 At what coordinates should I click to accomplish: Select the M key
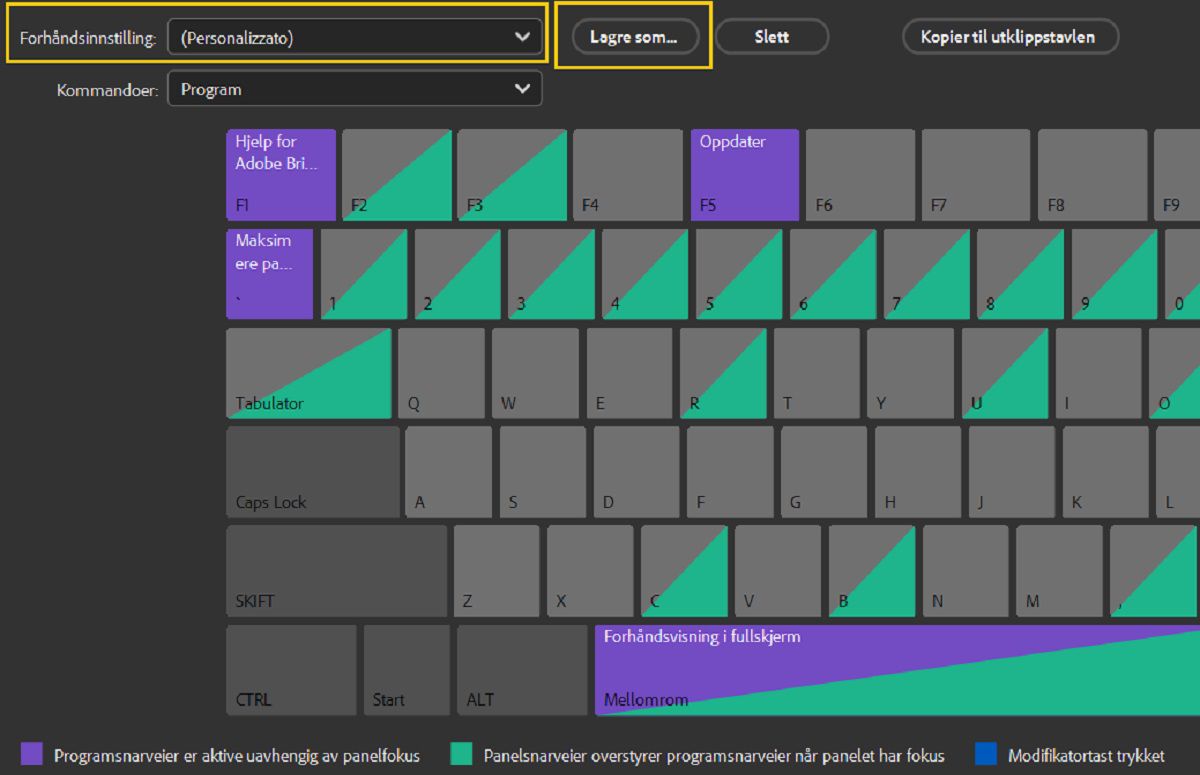pos(1060,571)
